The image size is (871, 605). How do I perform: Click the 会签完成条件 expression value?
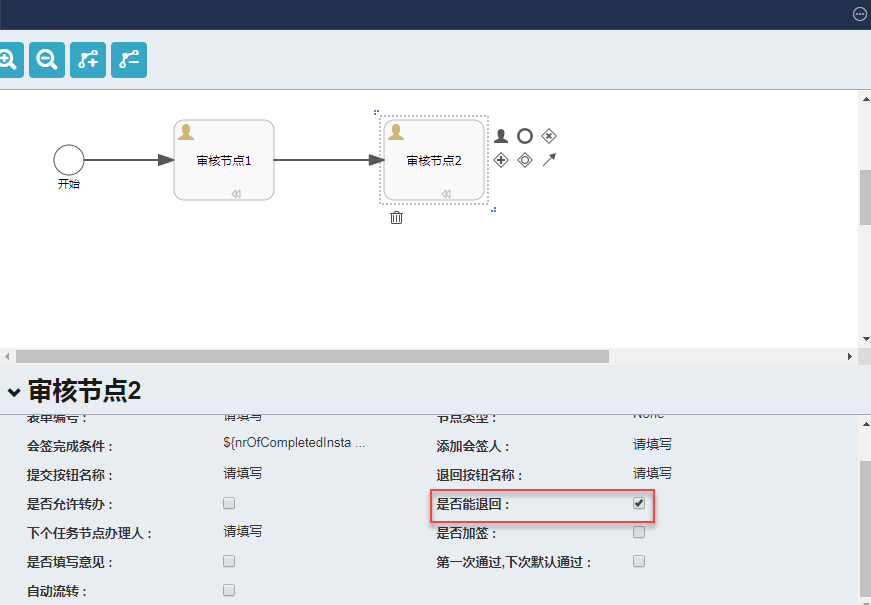coord(294,444)
